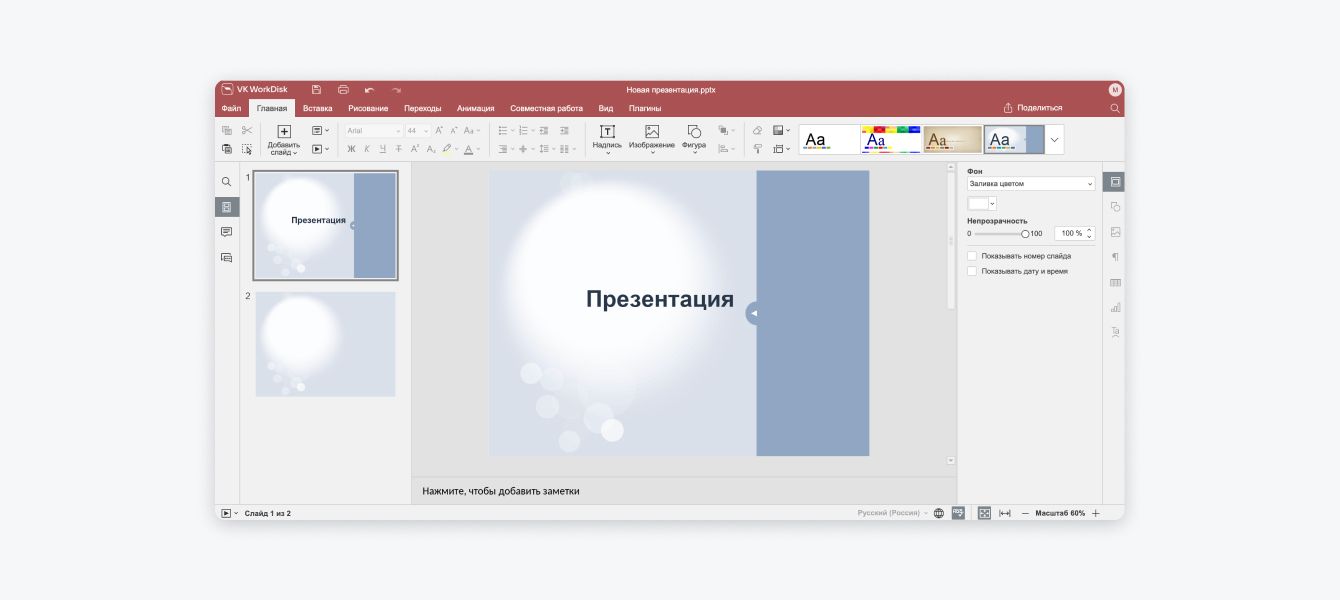1340x600 pixels.
Task: Select slide 2 thumbnail
Action: click(325, 344)
